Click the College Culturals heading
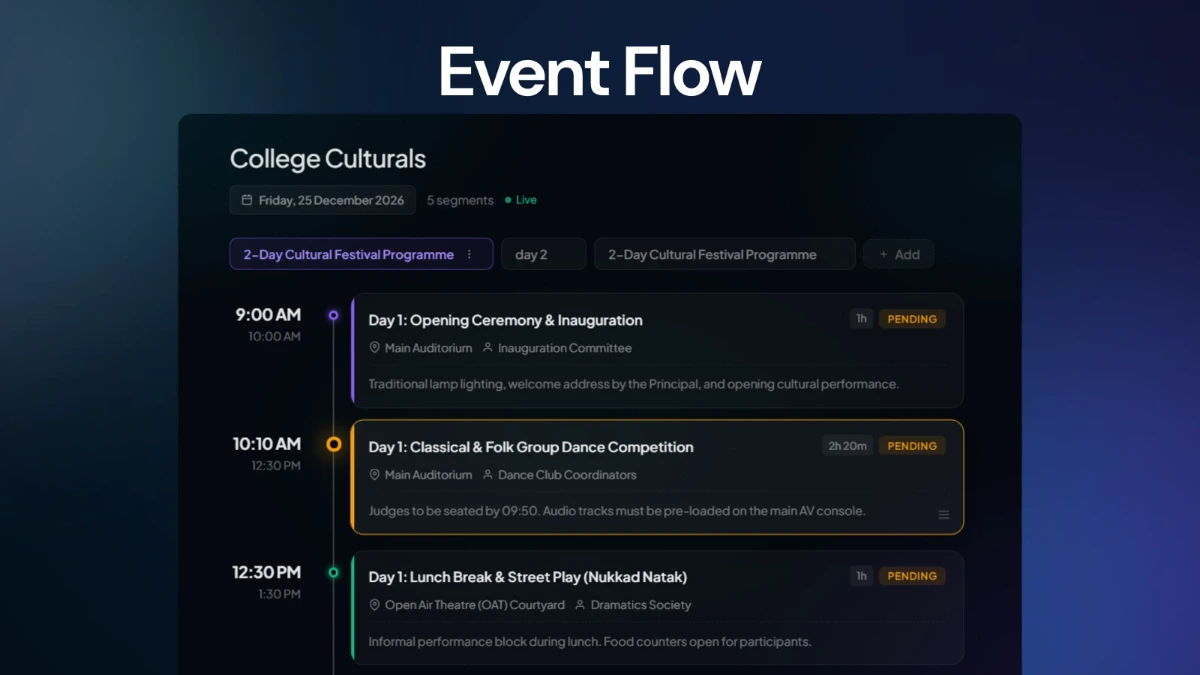This screenshot has height=675, width=1200. pos(328,159)
